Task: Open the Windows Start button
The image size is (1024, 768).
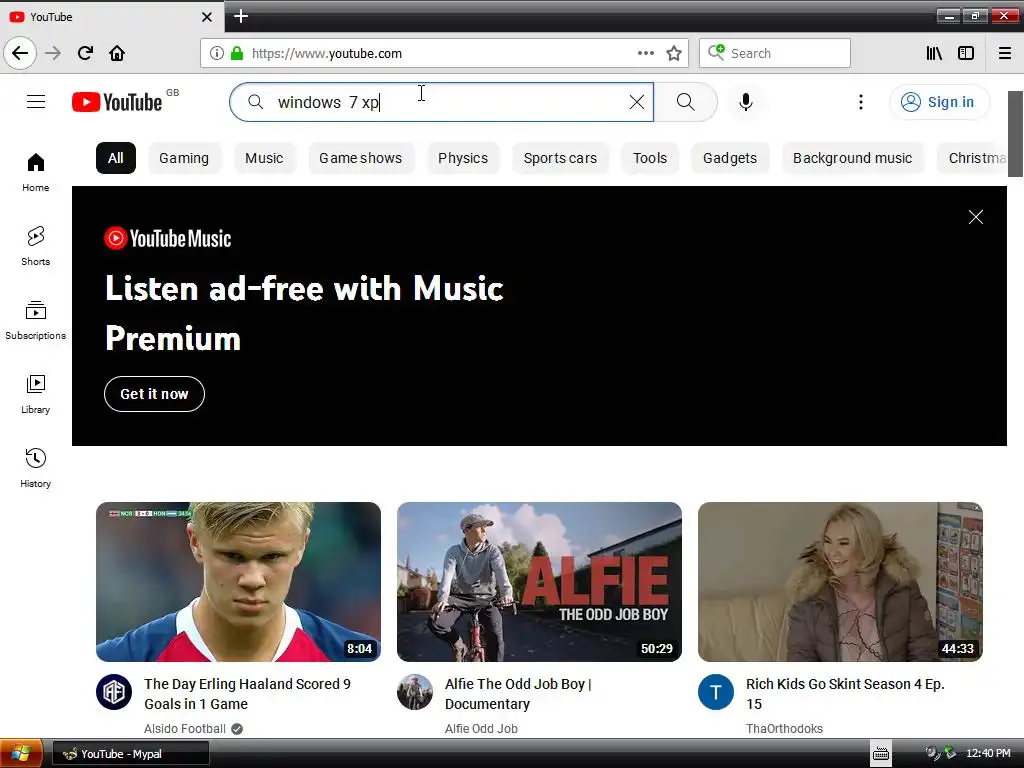Action: (21, 753)
